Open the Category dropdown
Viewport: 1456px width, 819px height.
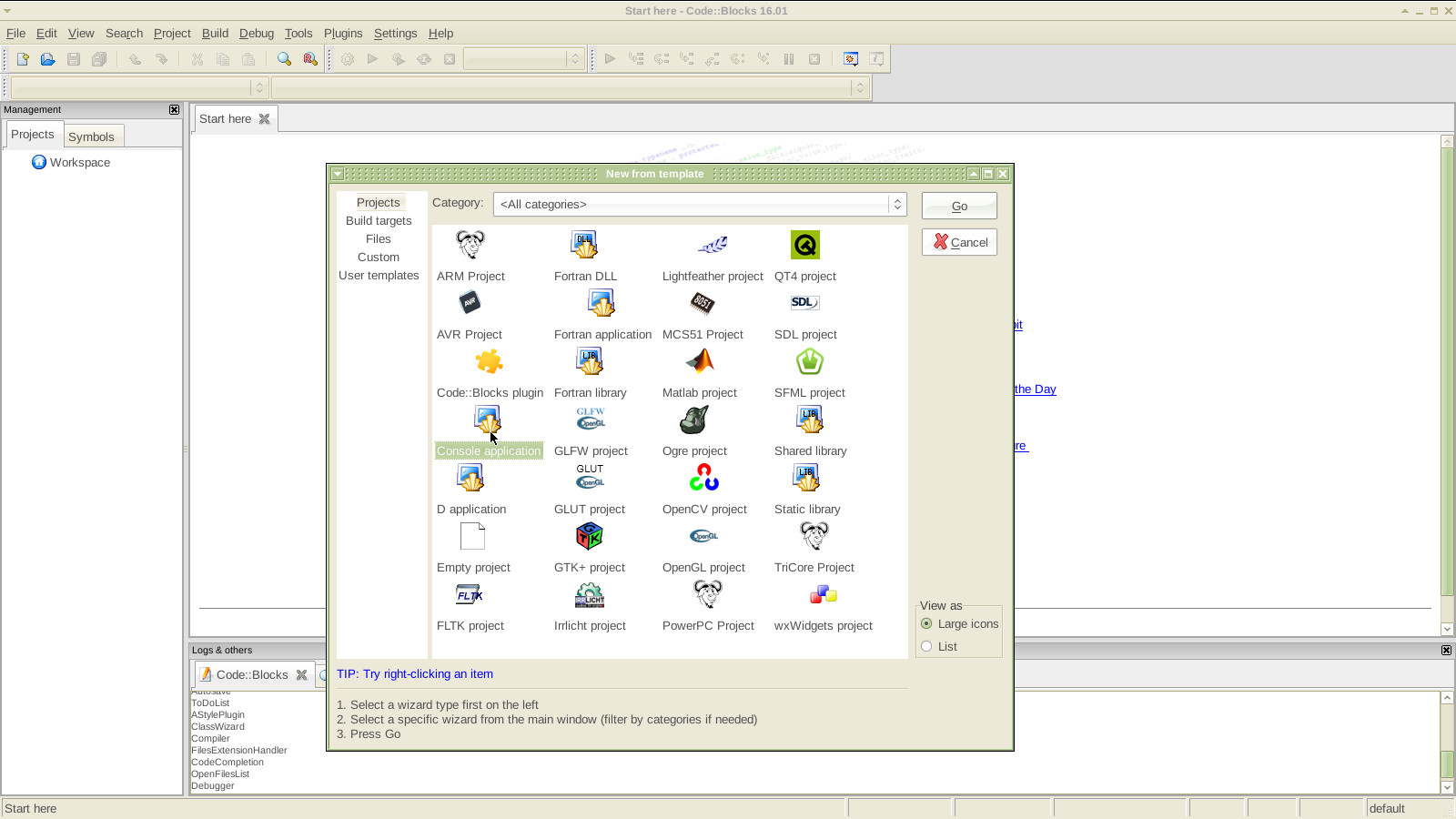(x=700, y=204)
